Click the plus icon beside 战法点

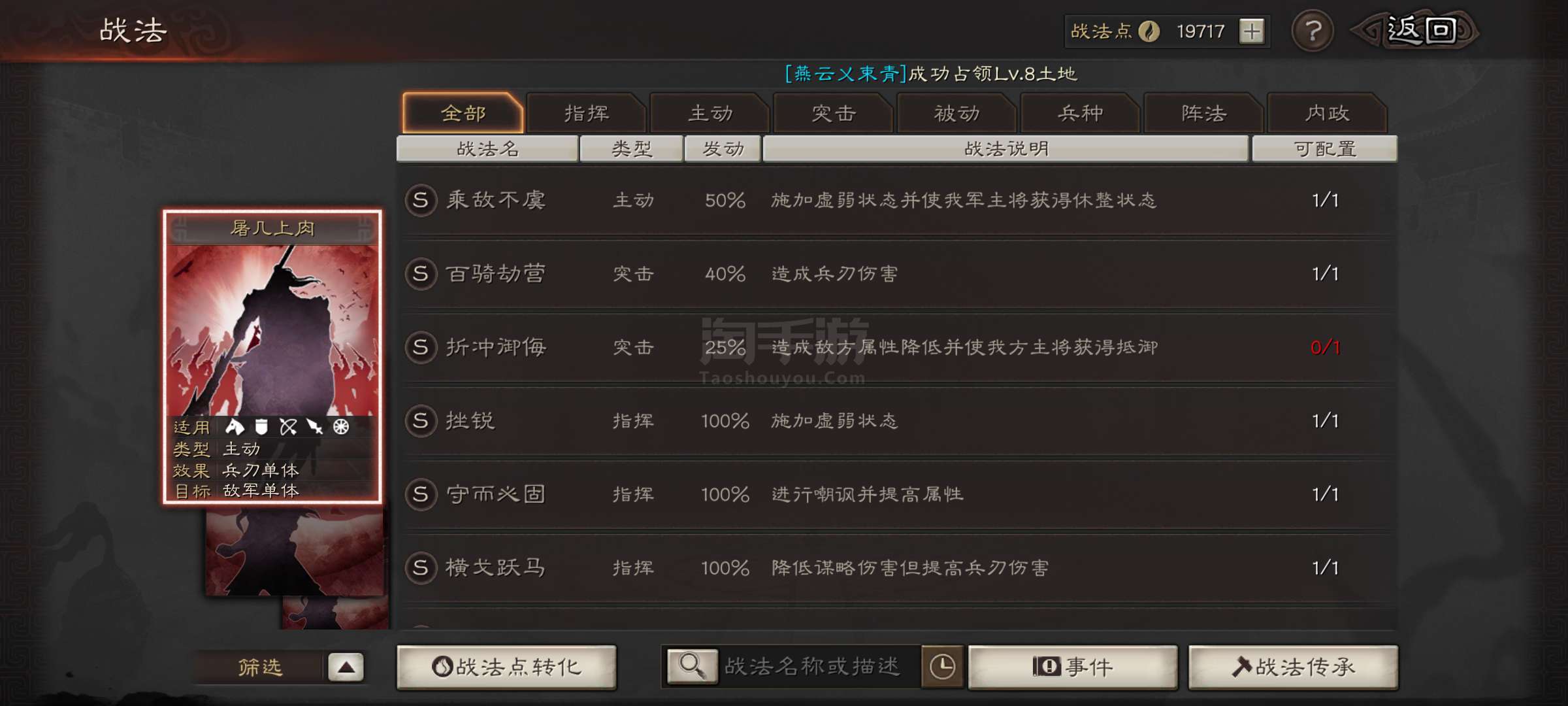[1252, 31]
